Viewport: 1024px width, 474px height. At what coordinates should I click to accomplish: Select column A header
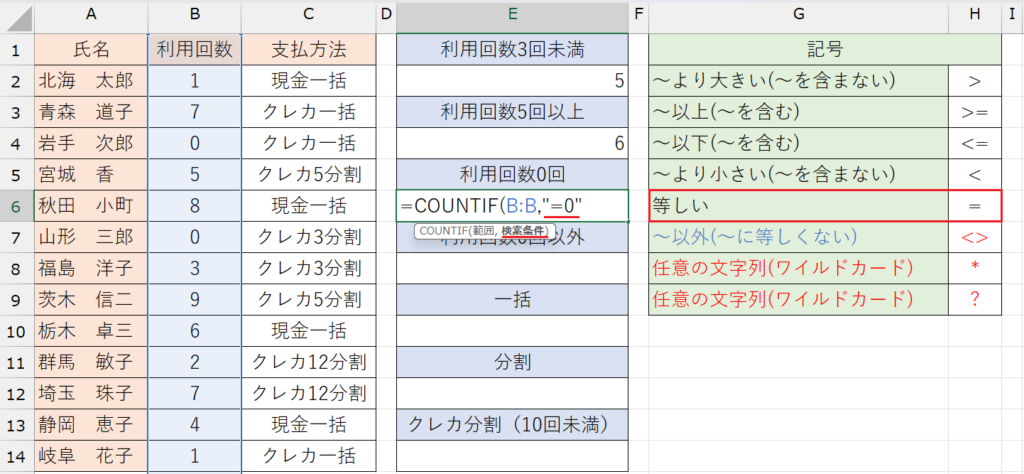click(x=91, y=16)
